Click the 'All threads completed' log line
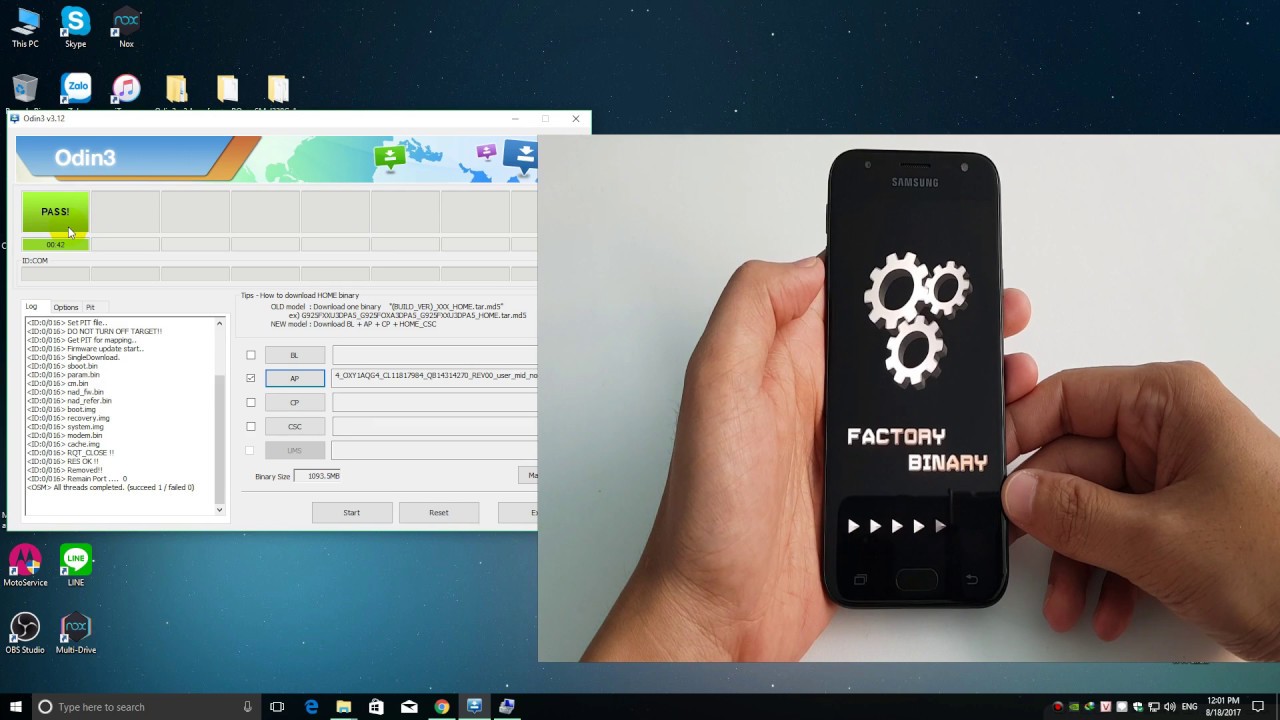Viewport: 1280px width, 720px height. click(x=111, y=487)
